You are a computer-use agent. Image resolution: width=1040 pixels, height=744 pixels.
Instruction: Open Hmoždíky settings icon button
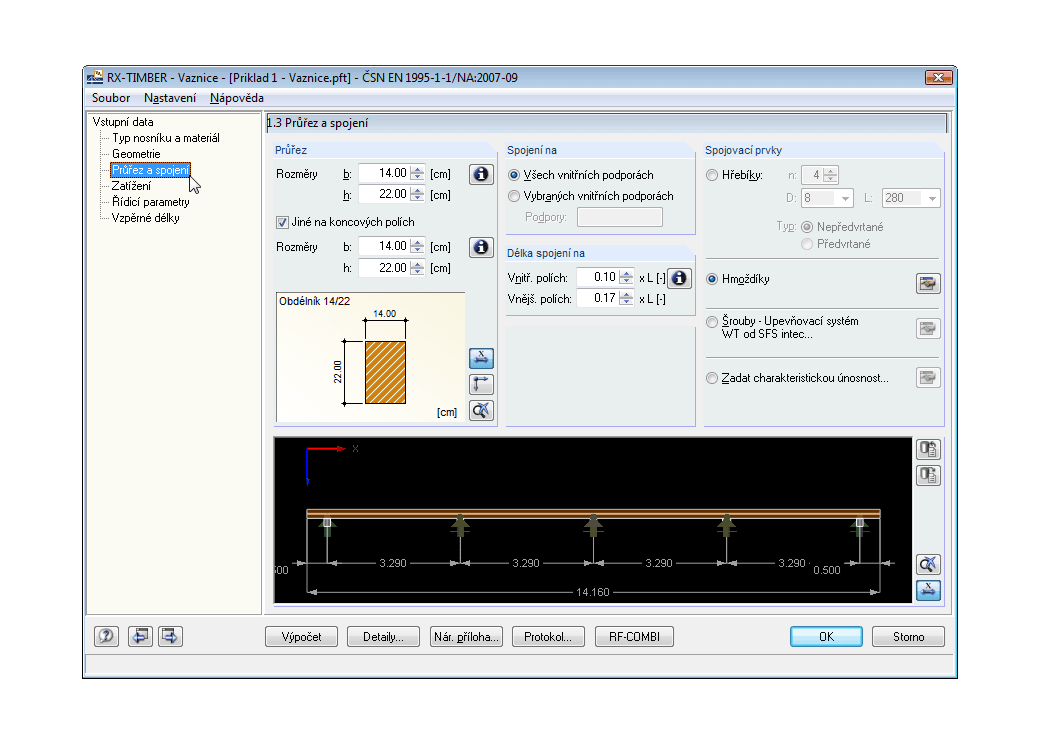pos(928,284)
